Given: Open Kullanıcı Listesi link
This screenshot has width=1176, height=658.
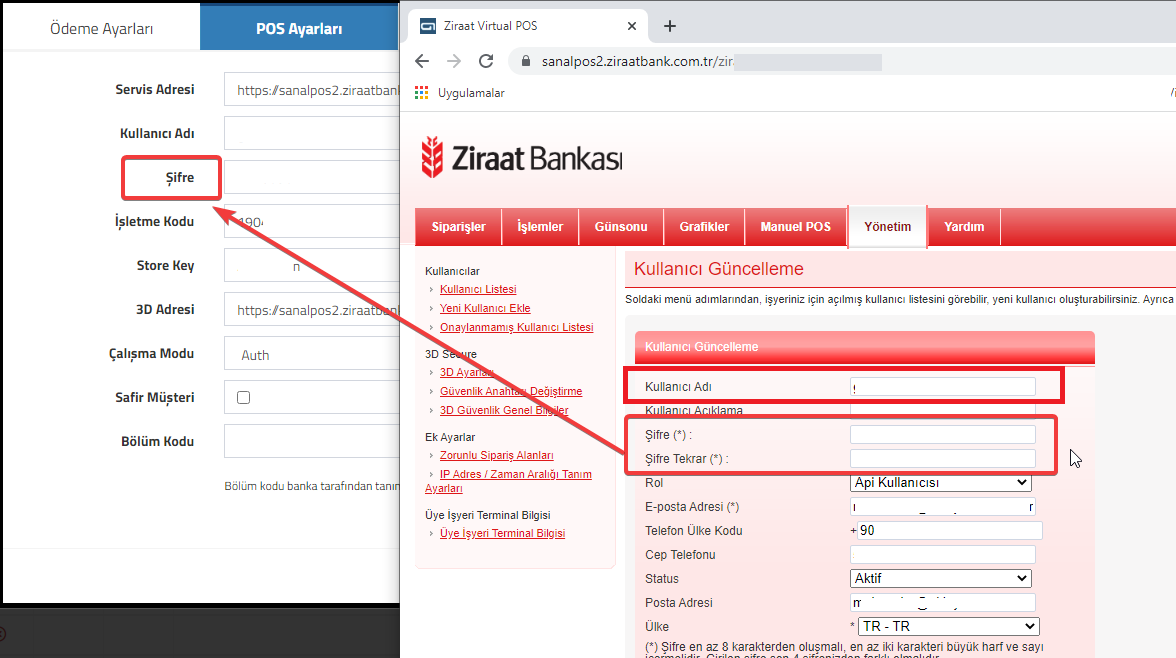Looking at the screenshot, I should tap(478, 289).
